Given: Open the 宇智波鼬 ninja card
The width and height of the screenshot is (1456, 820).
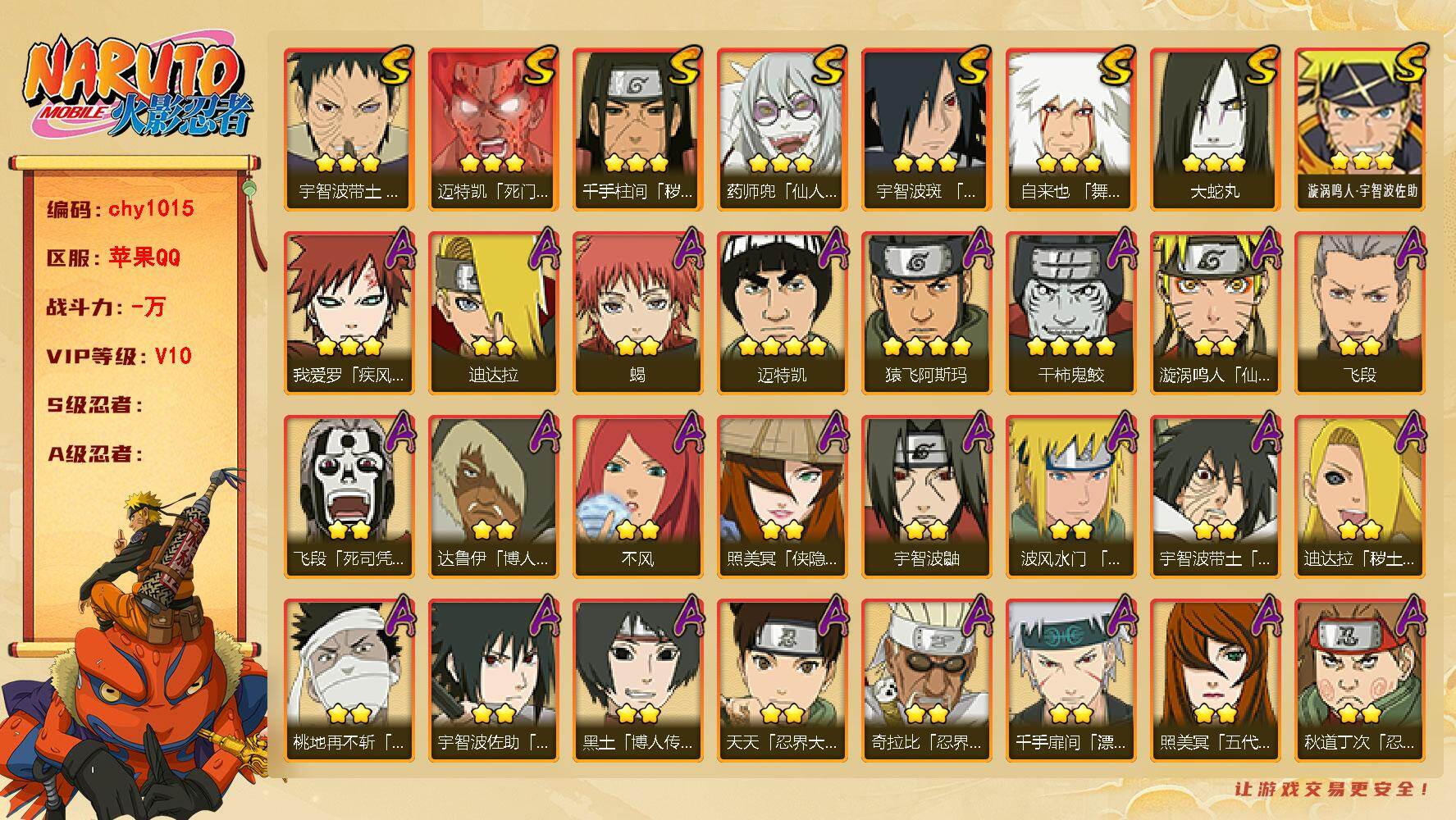Looking at the screenshot, I should [x=926, y=496].
